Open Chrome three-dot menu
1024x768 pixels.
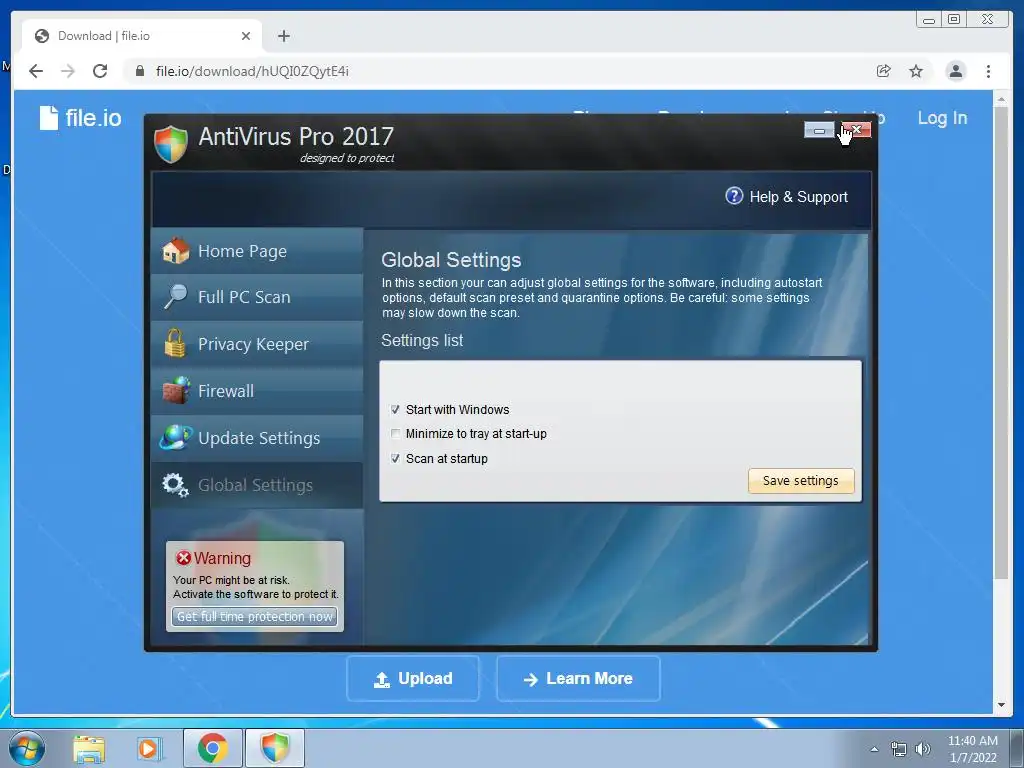tap(988, 71)
